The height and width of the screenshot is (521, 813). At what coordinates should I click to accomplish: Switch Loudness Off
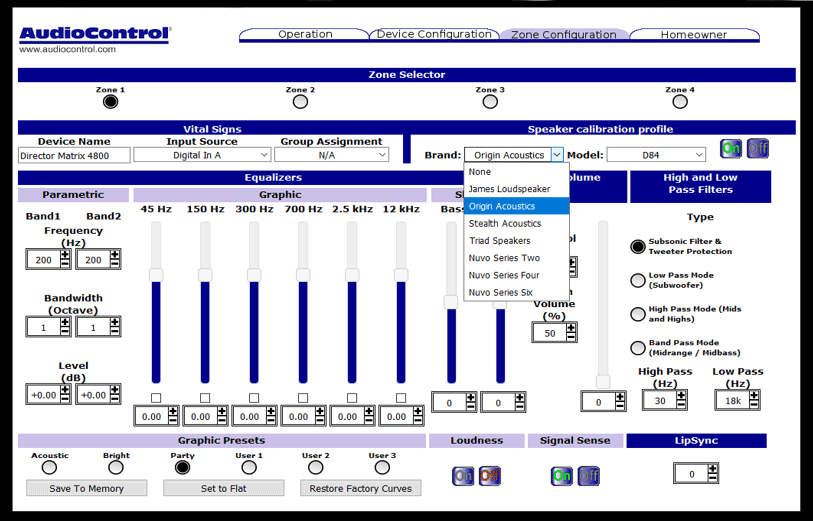click(x=489, y=476)
